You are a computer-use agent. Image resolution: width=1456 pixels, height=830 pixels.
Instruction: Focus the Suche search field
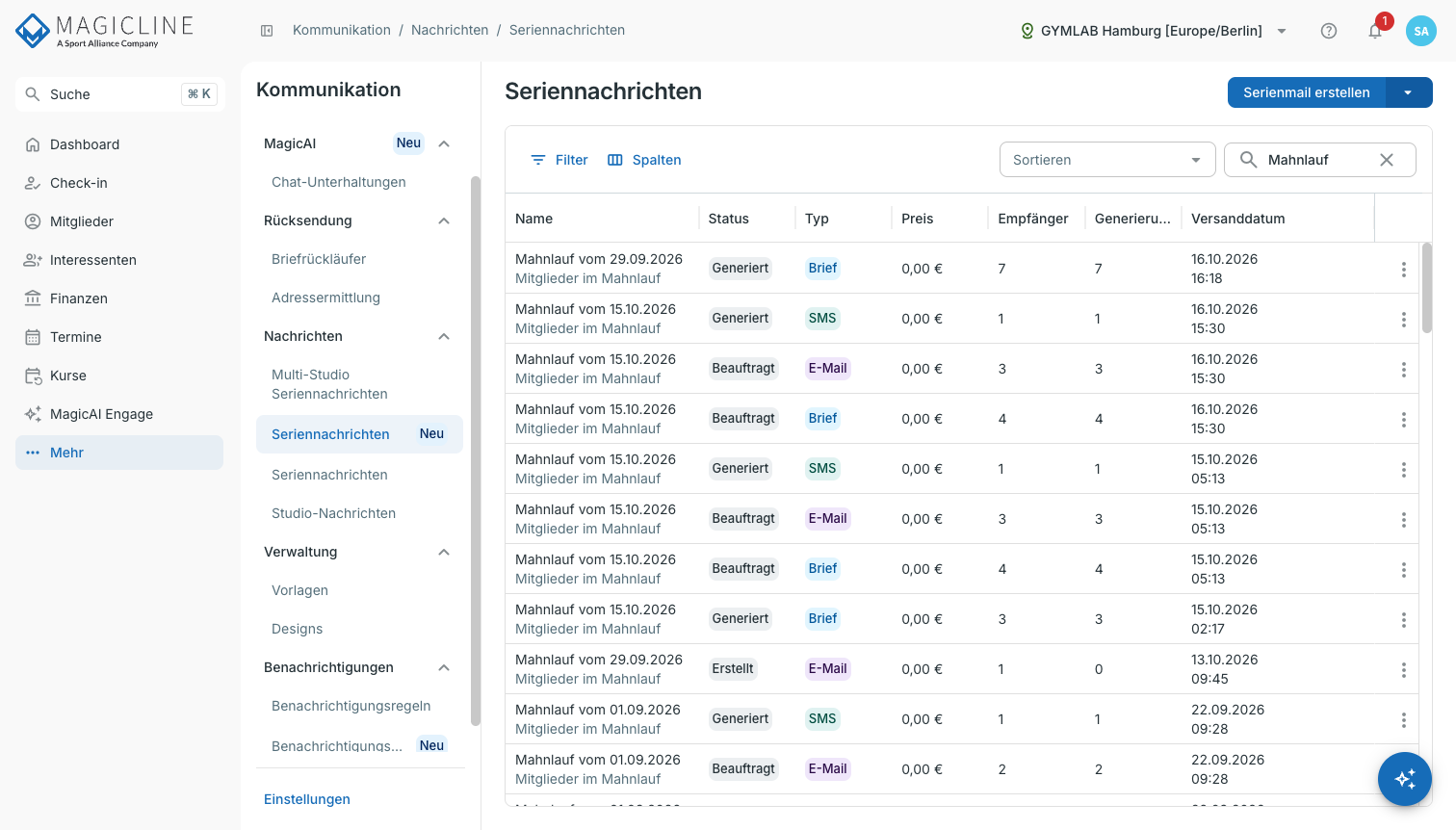pyautogui.click(x=120, y=94)
